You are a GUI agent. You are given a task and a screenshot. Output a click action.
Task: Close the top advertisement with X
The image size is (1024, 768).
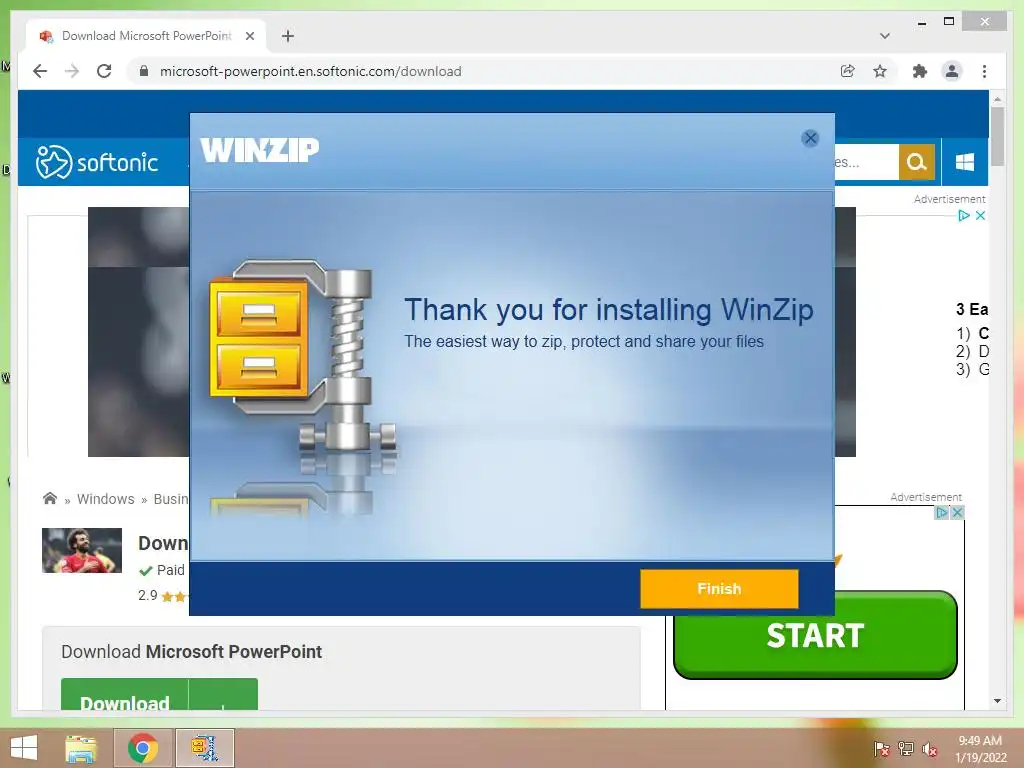coord(980,216)
